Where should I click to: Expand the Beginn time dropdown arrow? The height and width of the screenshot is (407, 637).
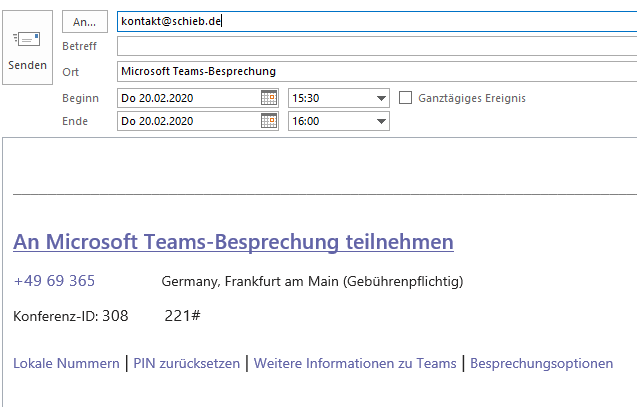(x=380, y=98)
